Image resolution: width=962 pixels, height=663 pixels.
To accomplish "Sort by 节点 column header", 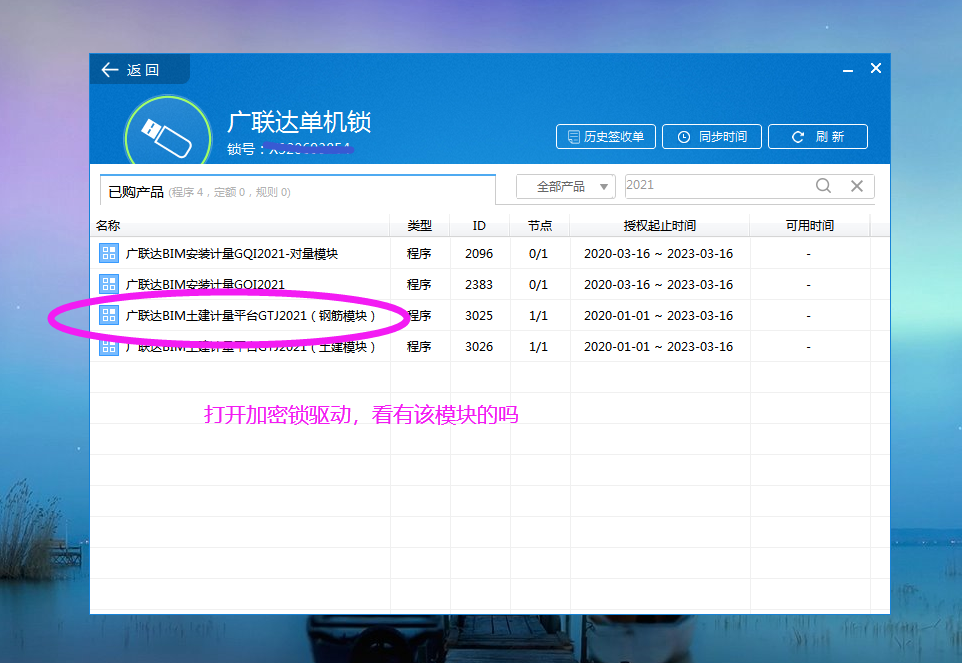I will (539, 226).
